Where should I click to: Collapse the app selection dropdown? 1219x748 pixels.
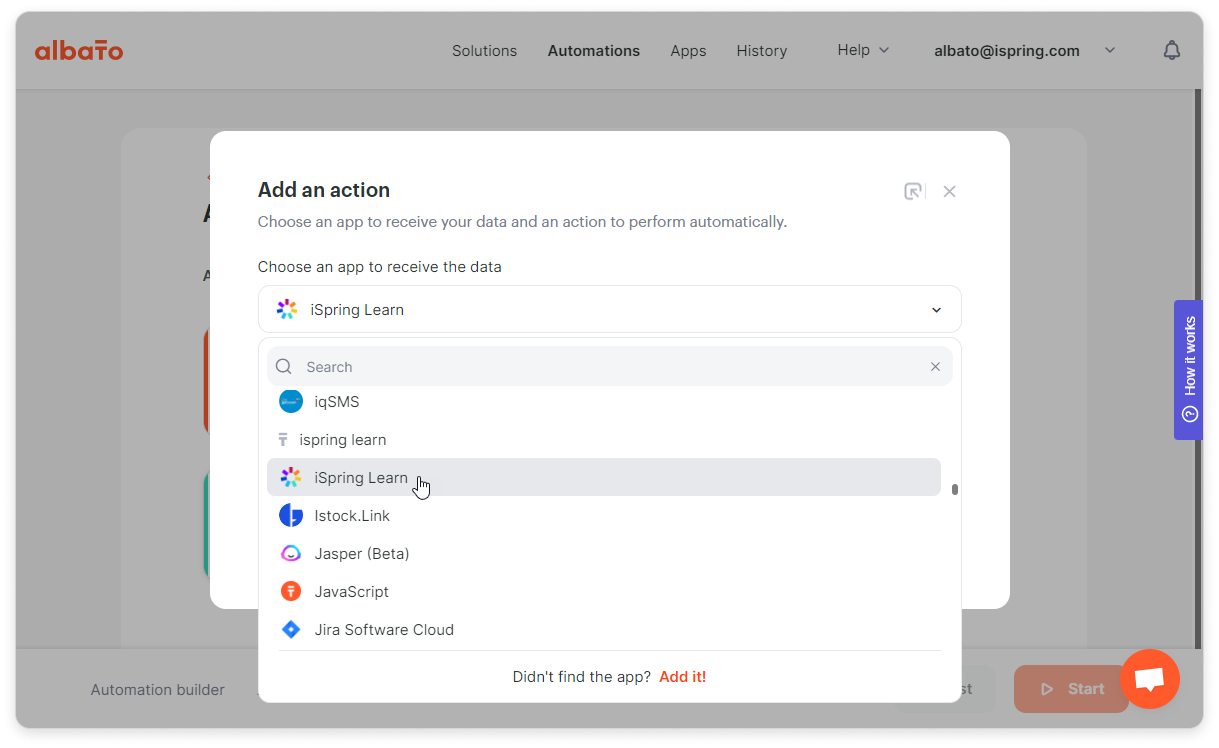coord(936,310)
